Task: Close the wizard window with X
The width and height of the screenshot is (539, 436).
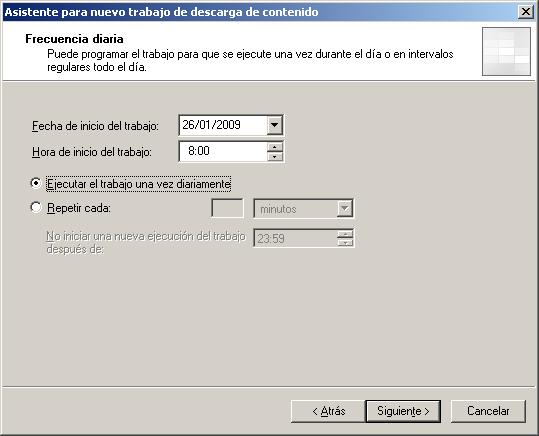Action: (x=526, y=12)
